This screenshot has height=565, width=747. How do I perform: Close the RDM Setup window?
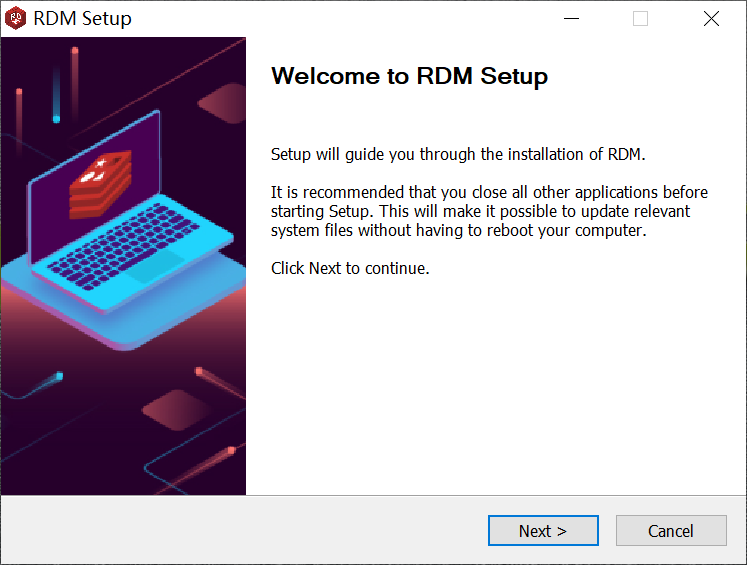(x=711, y=19)
